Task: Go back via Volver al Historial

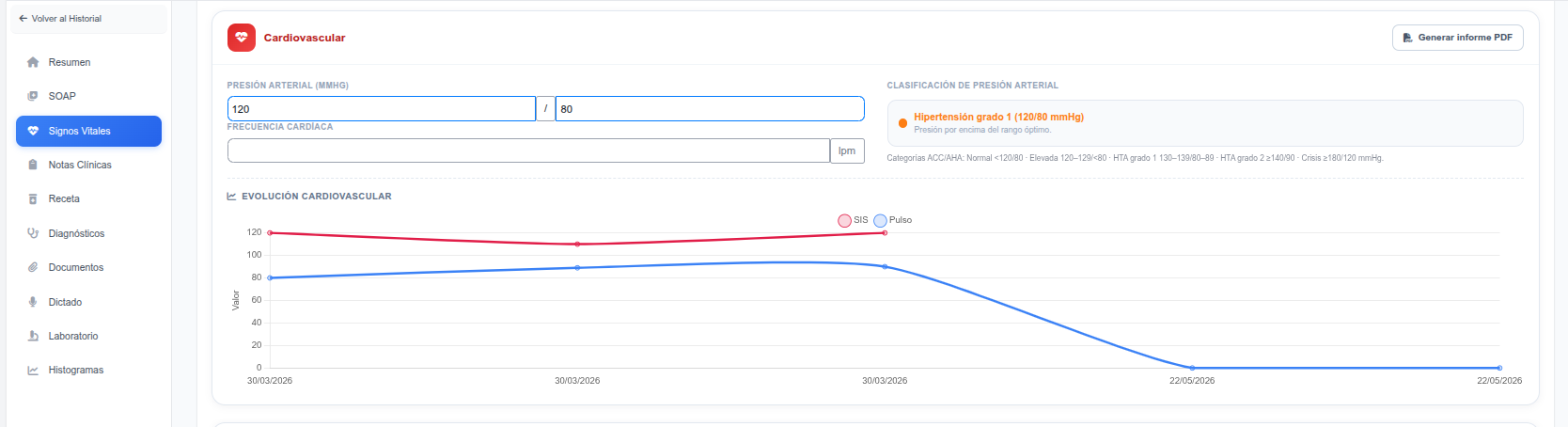Action: [x=60, y=18]
